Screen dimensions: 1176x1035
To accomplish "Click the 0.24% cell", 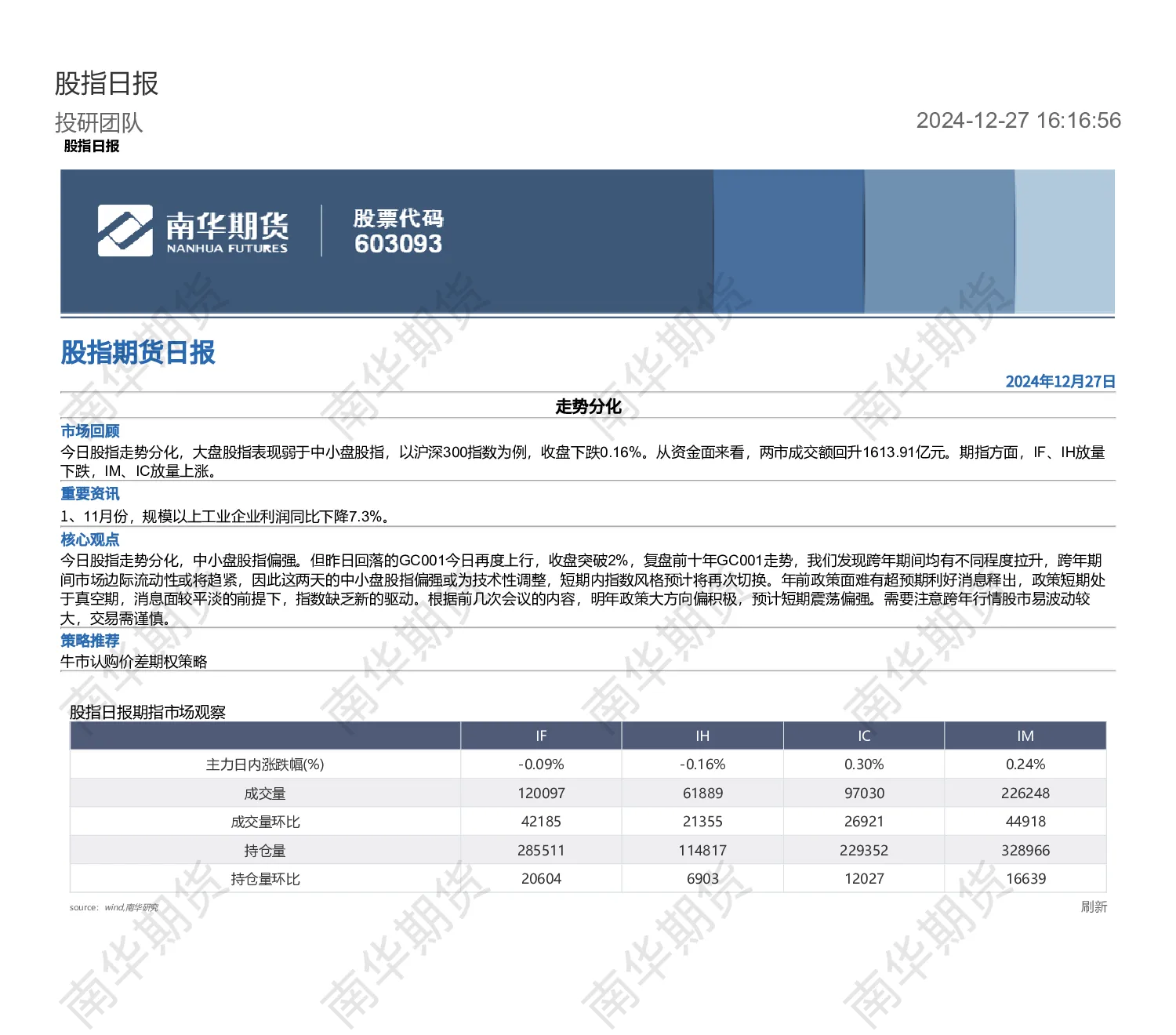I will [1025, 764].
